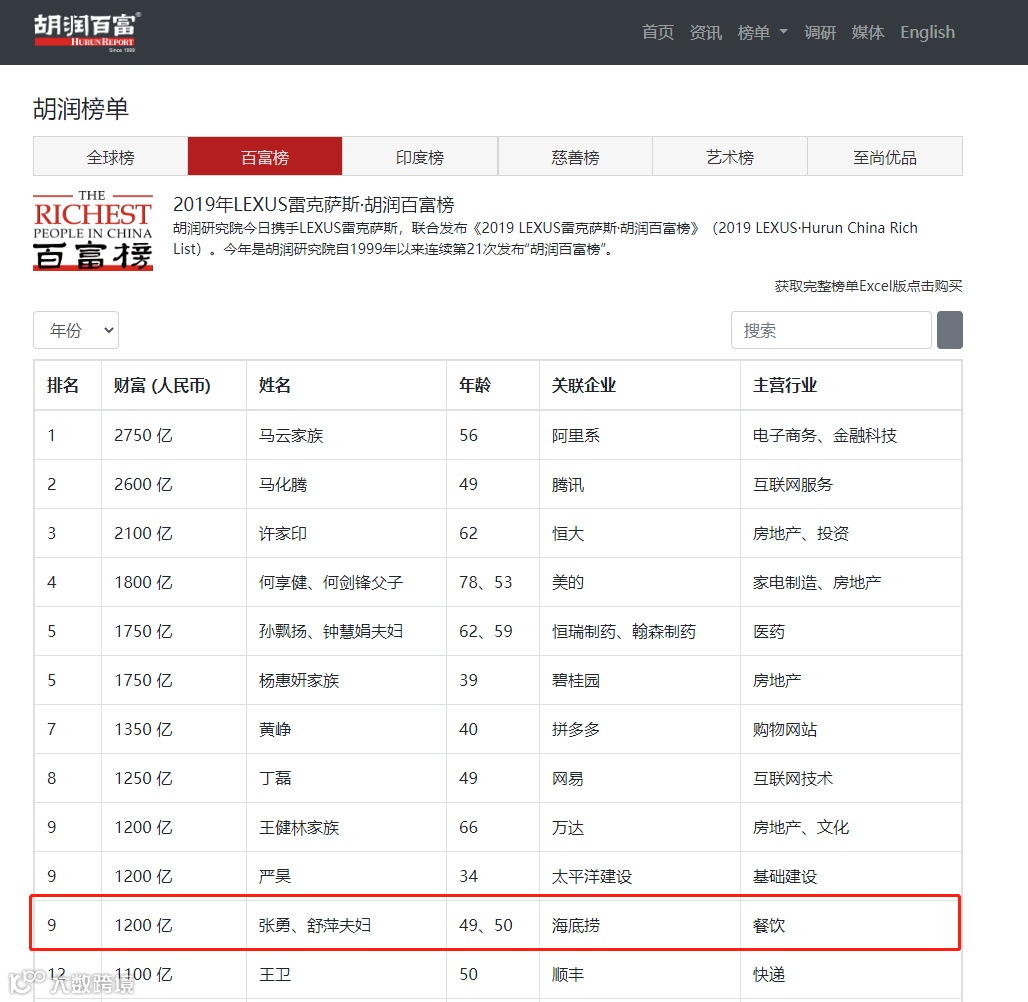This screenshot has height=1002, width=1028.
Task: Click the 财富 (人民币) column header
Action: coord(162,385)
